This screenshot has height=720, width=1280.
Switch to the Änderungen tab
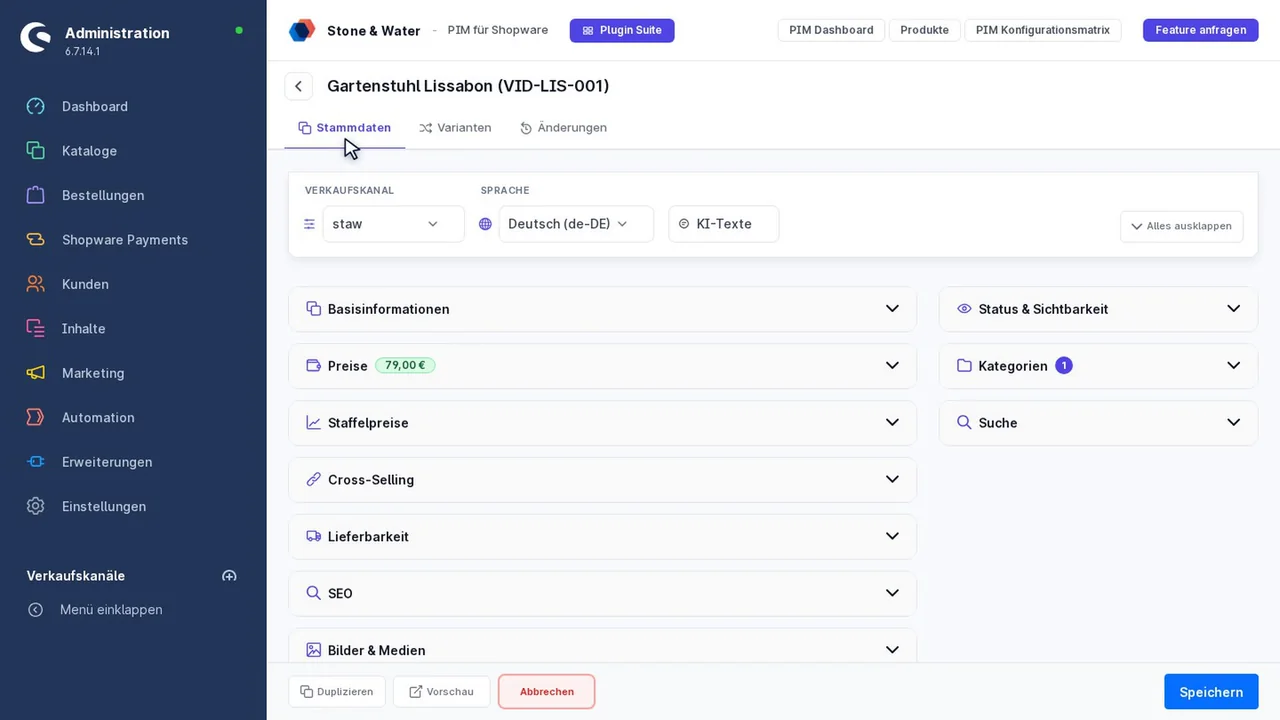click(x=563, y=128)
